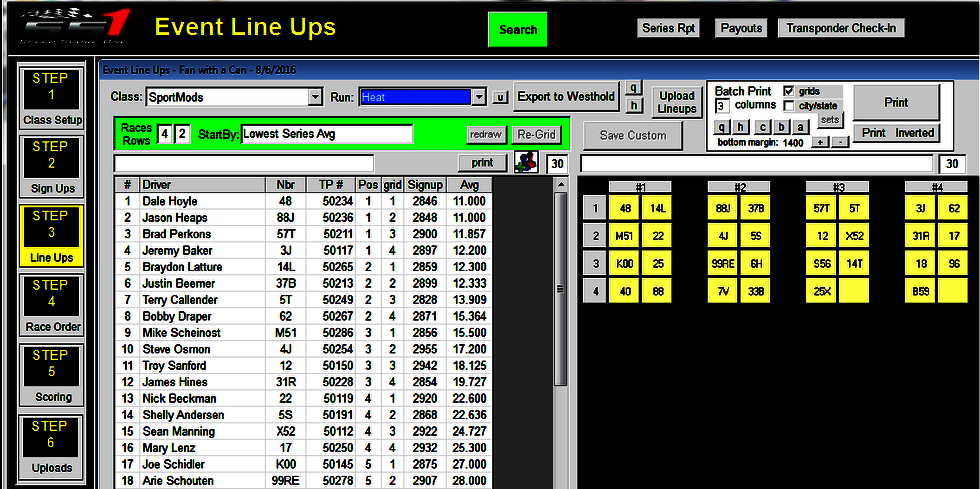Click the #1 heat header

click(x=640, y=186)
